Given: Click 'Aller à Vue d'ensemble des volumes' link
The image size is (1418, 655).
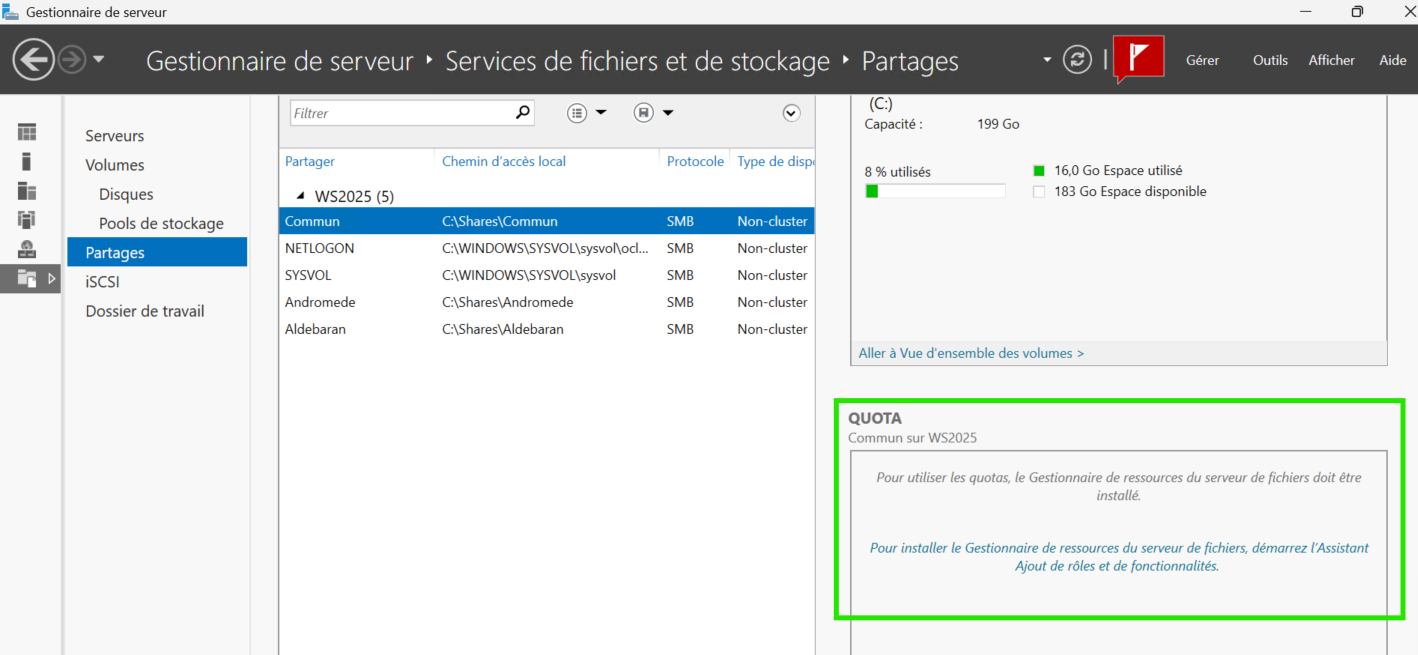Looking at the screenshot, I should click(971, 353).
